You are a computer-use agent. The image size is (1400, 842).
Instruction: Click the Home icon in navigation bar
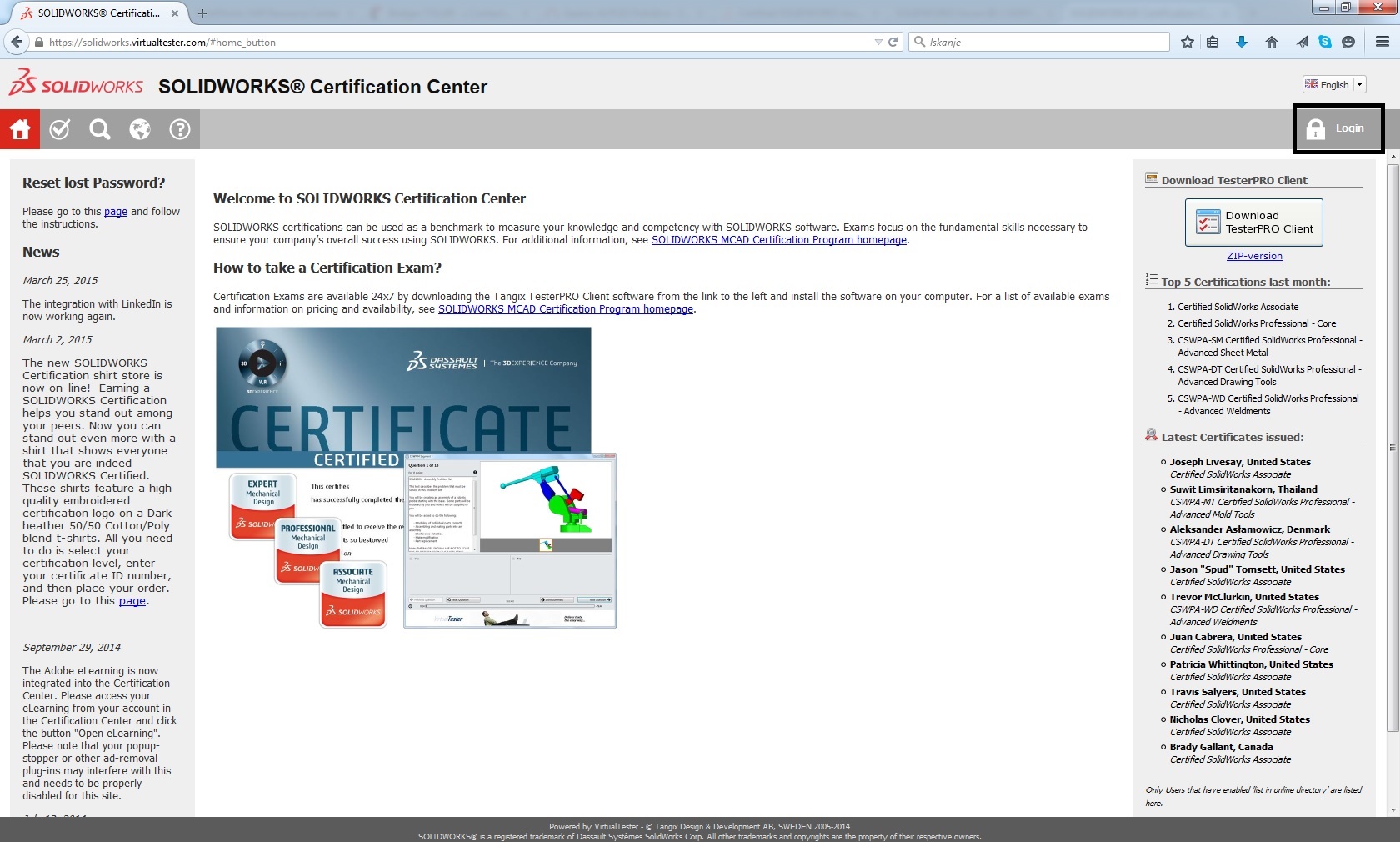click(20, 129)
